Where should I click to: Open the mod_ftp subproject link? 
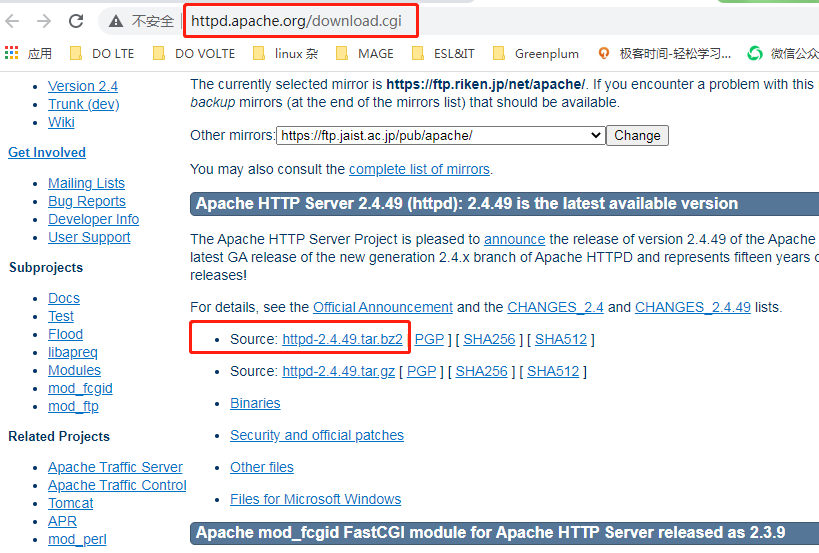tap(74, 406)
